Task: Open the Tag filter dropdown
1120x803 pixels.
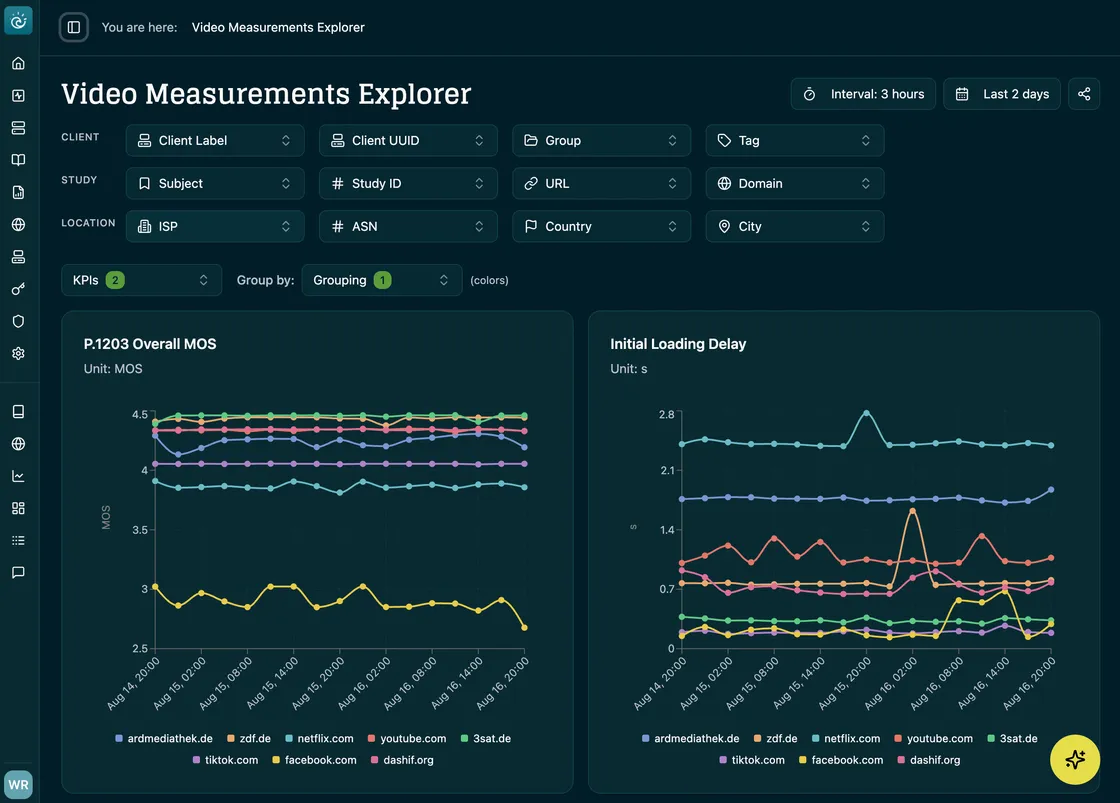Action: [x=795, y=141]
